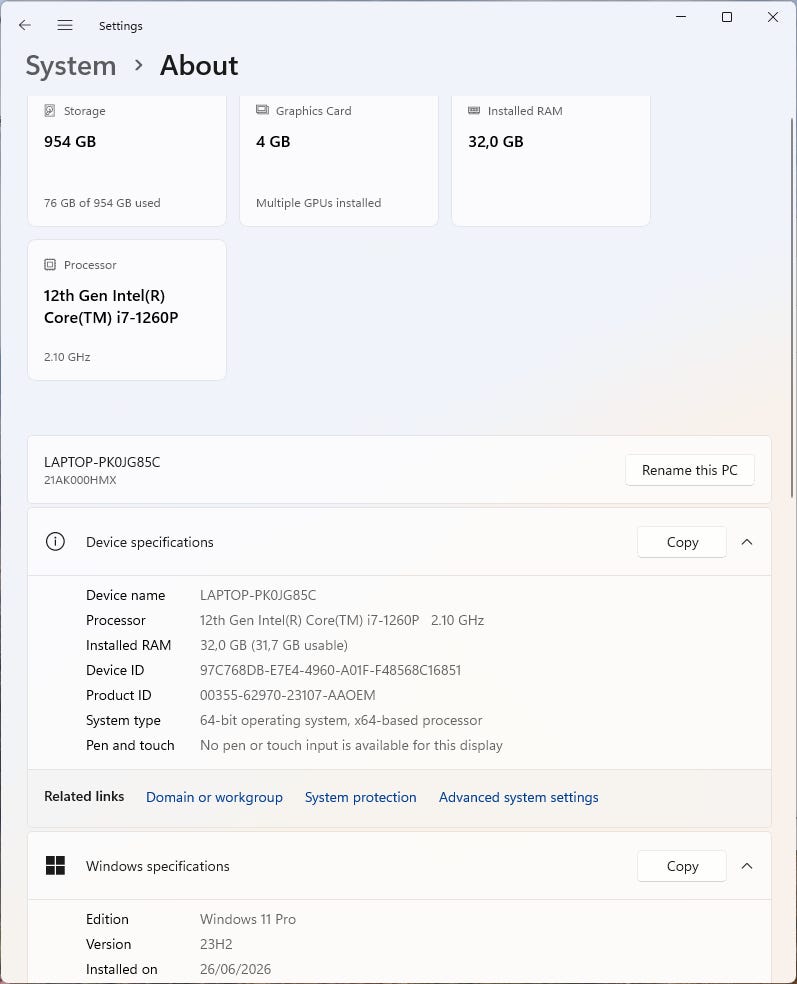This screenshot has height=984, width=797.
Task: Click System in the breadcrumb
Action: click(x=71, y=66)
